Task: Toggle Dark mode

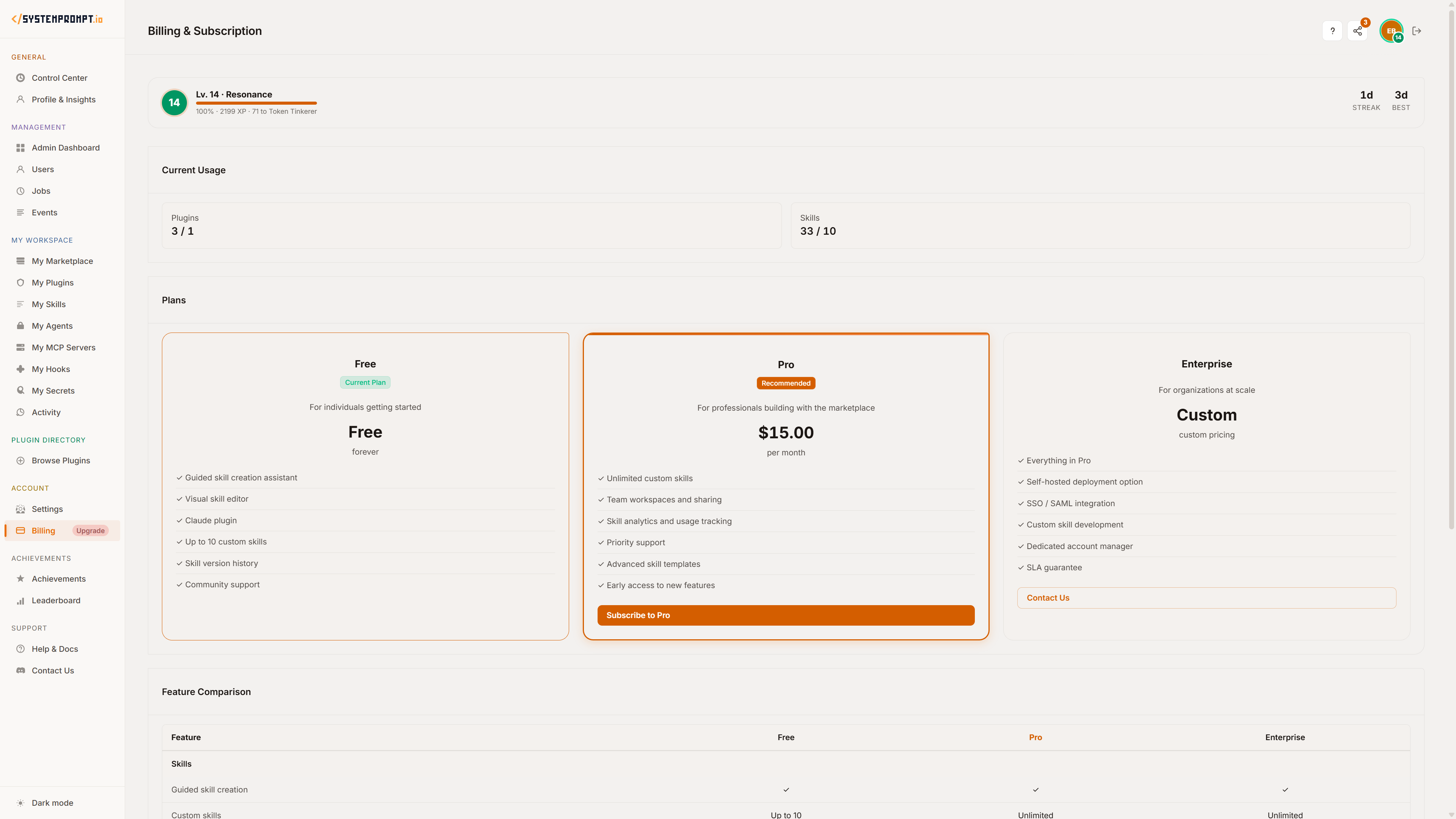Action: tap(53, 803)
